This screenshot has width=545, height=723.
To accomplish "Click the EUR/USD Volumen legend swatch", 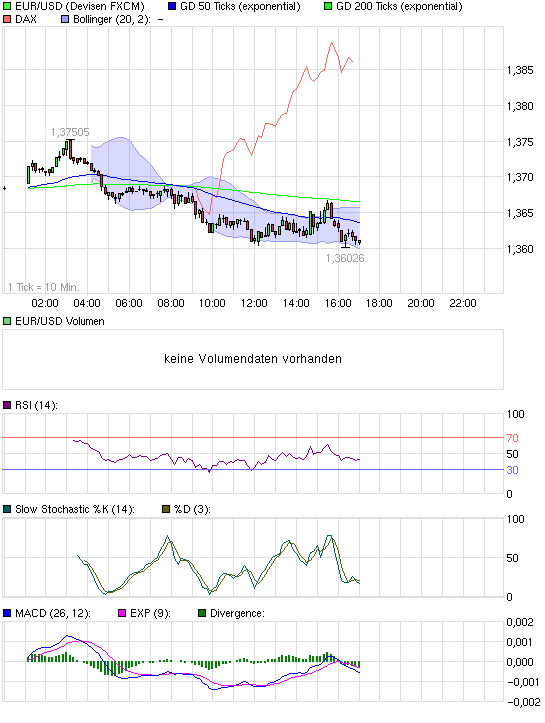I will pyautogui.click(x=7, y=321).
